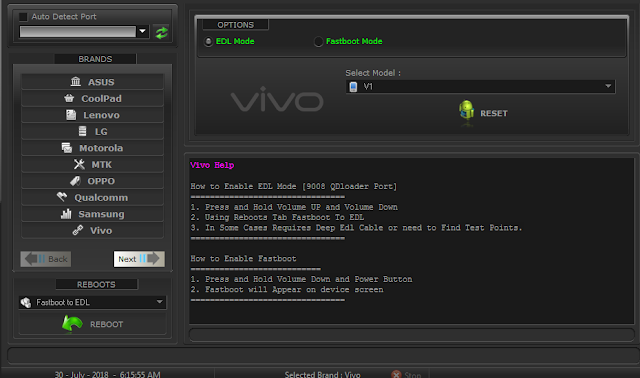Choose the Vivo brand entry
The image size is (640, 378).
tap(93, 231)
